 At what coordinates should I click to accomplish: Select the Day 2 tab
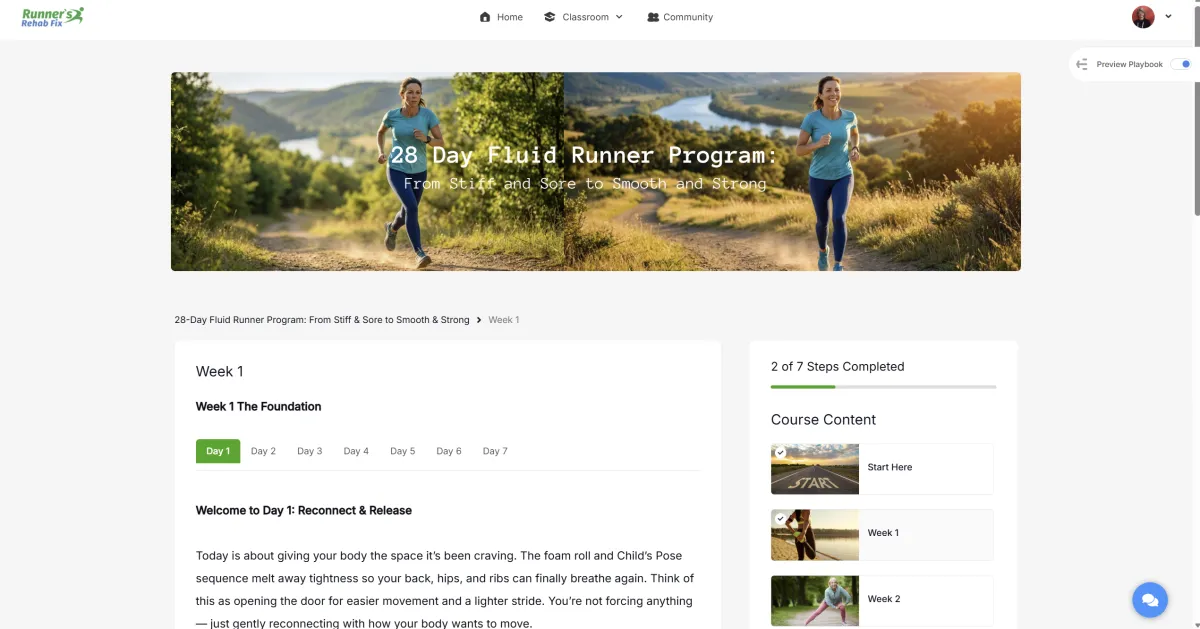coord(263,451)
